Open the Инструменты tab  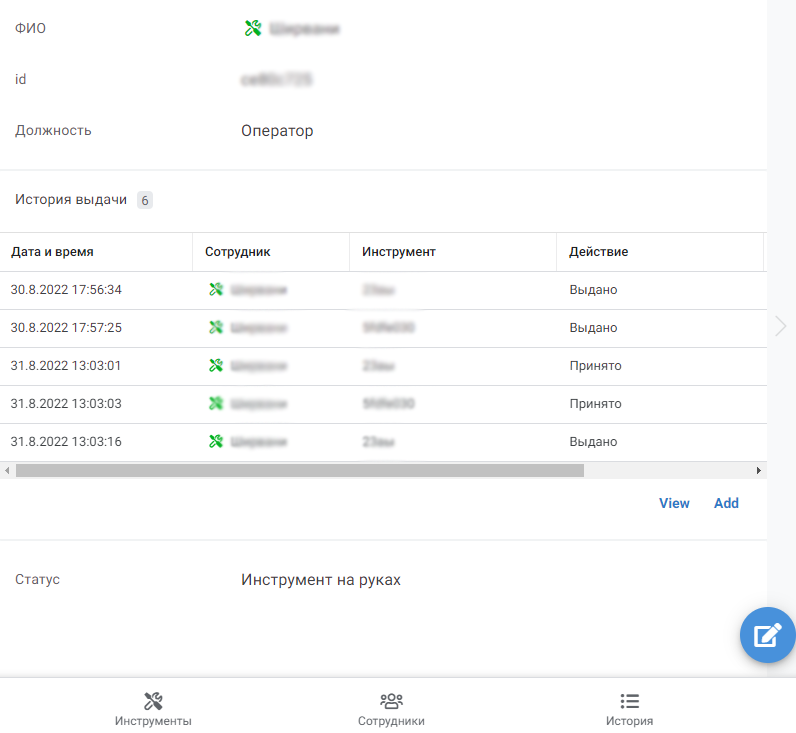coord(153,709)
